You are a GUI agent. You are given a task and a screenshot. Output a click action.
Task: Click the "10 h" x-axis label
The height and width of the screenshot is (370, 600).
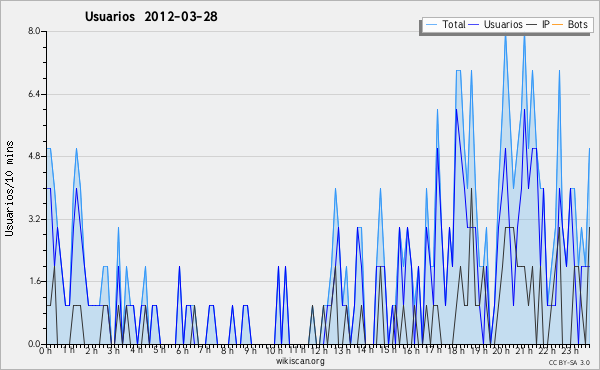(274, 351)
